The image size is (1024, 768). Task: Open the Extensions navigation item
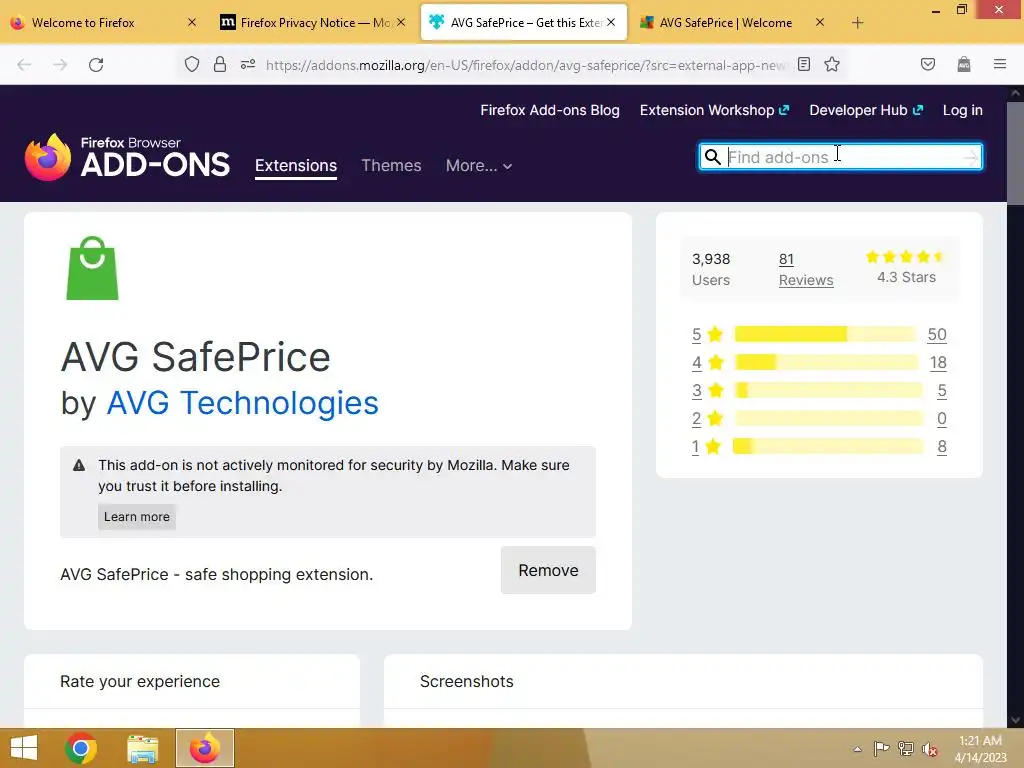click(296, 166)
